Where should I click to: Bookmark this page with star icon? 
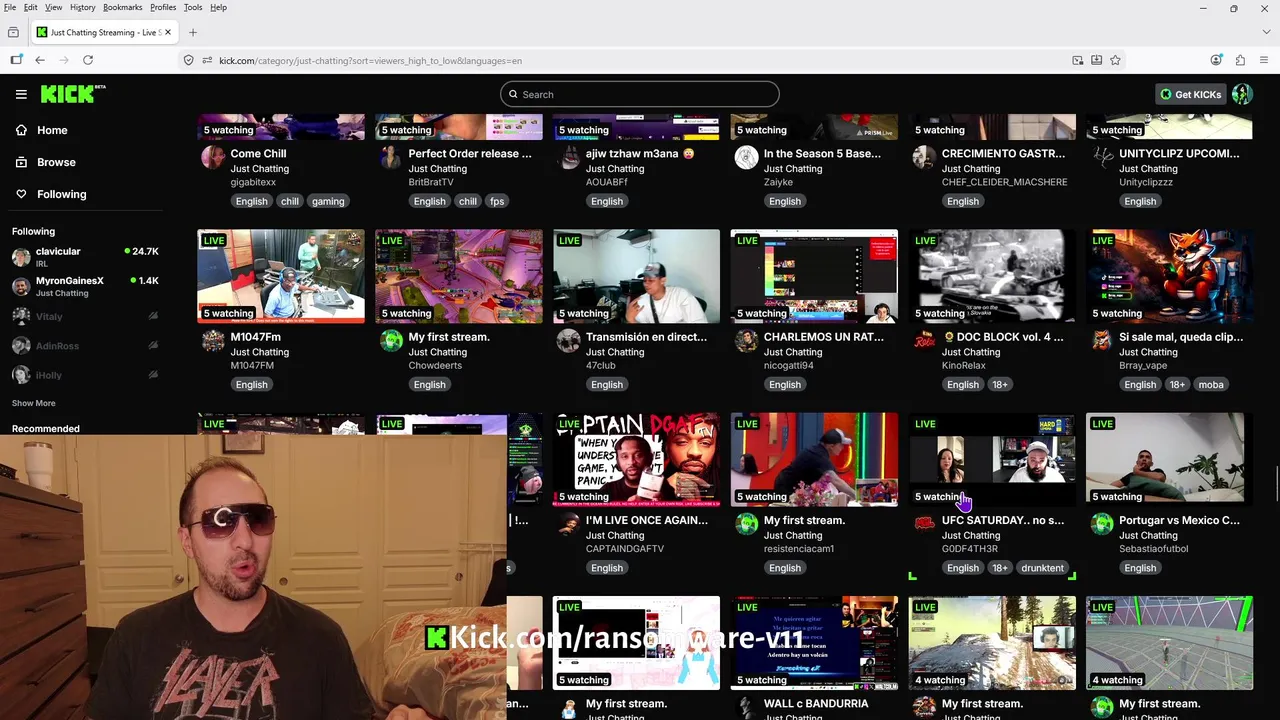point(1115,60)
